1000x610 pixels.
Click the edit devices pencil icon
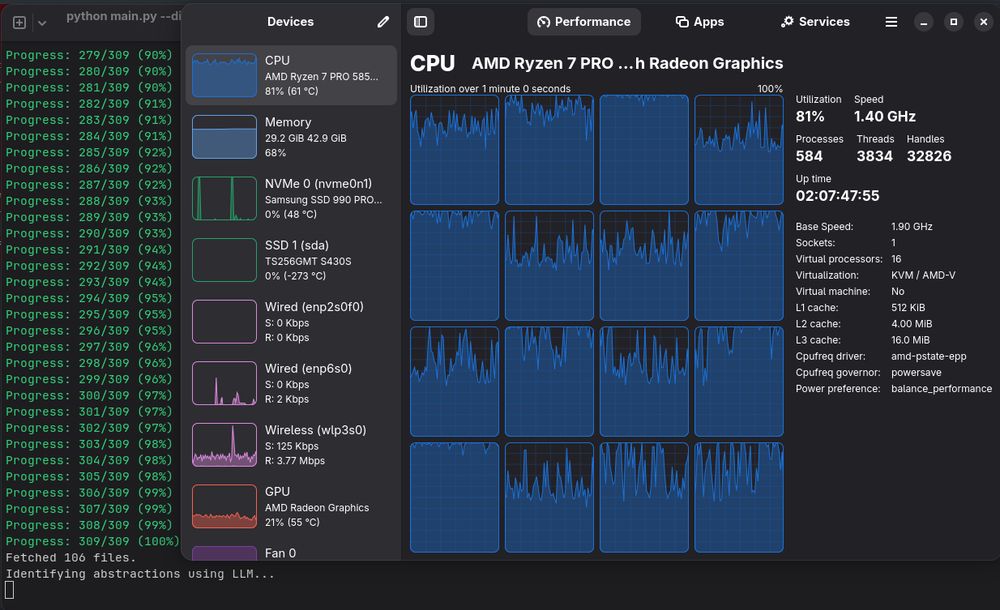(x=383, y=21)
